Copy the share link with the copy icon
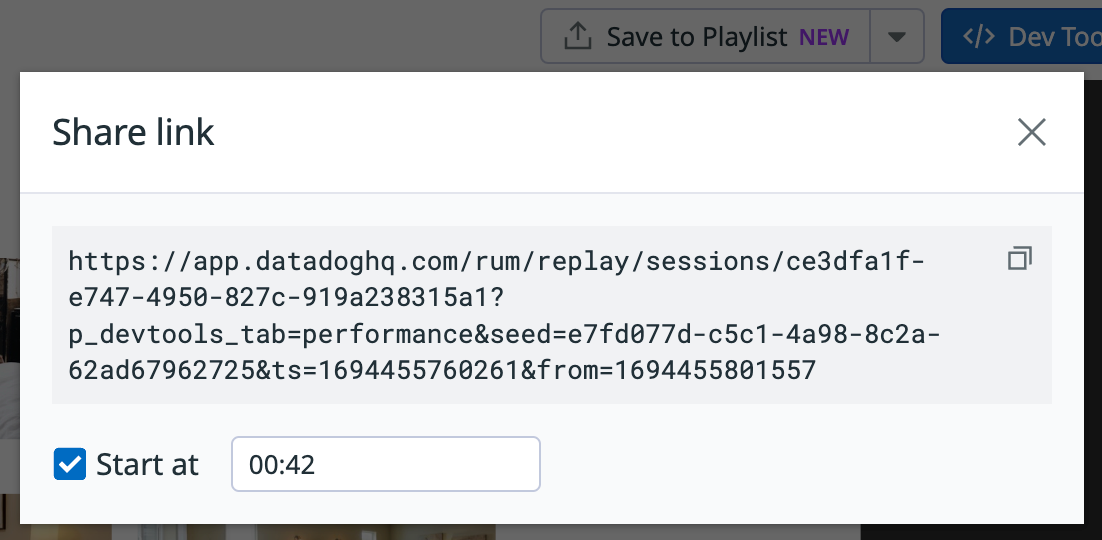 pyautogui.click(x=1020, y=259)
